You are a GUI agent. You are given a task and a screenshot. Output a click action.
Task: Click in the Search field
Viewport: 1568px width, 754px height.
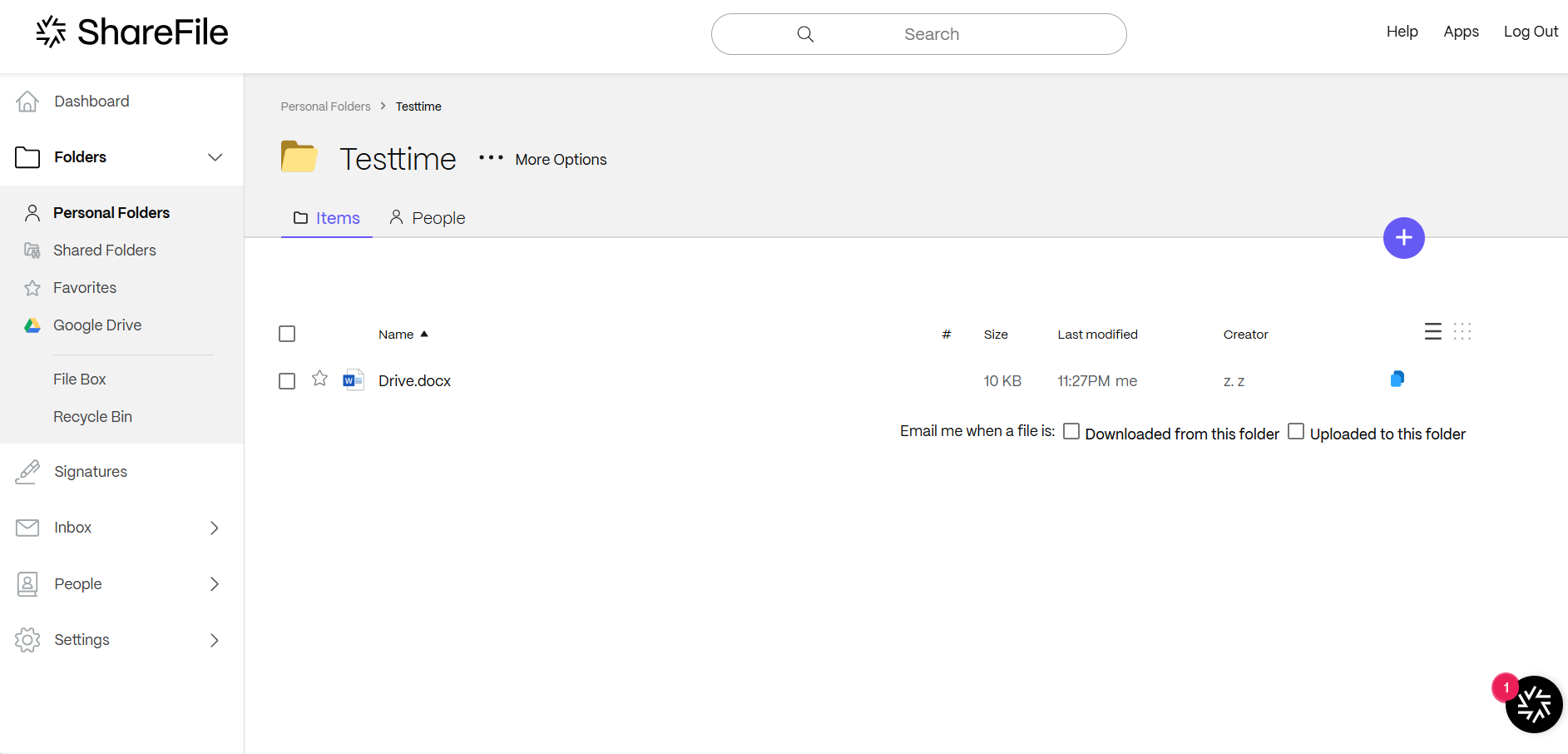[930, 34]
